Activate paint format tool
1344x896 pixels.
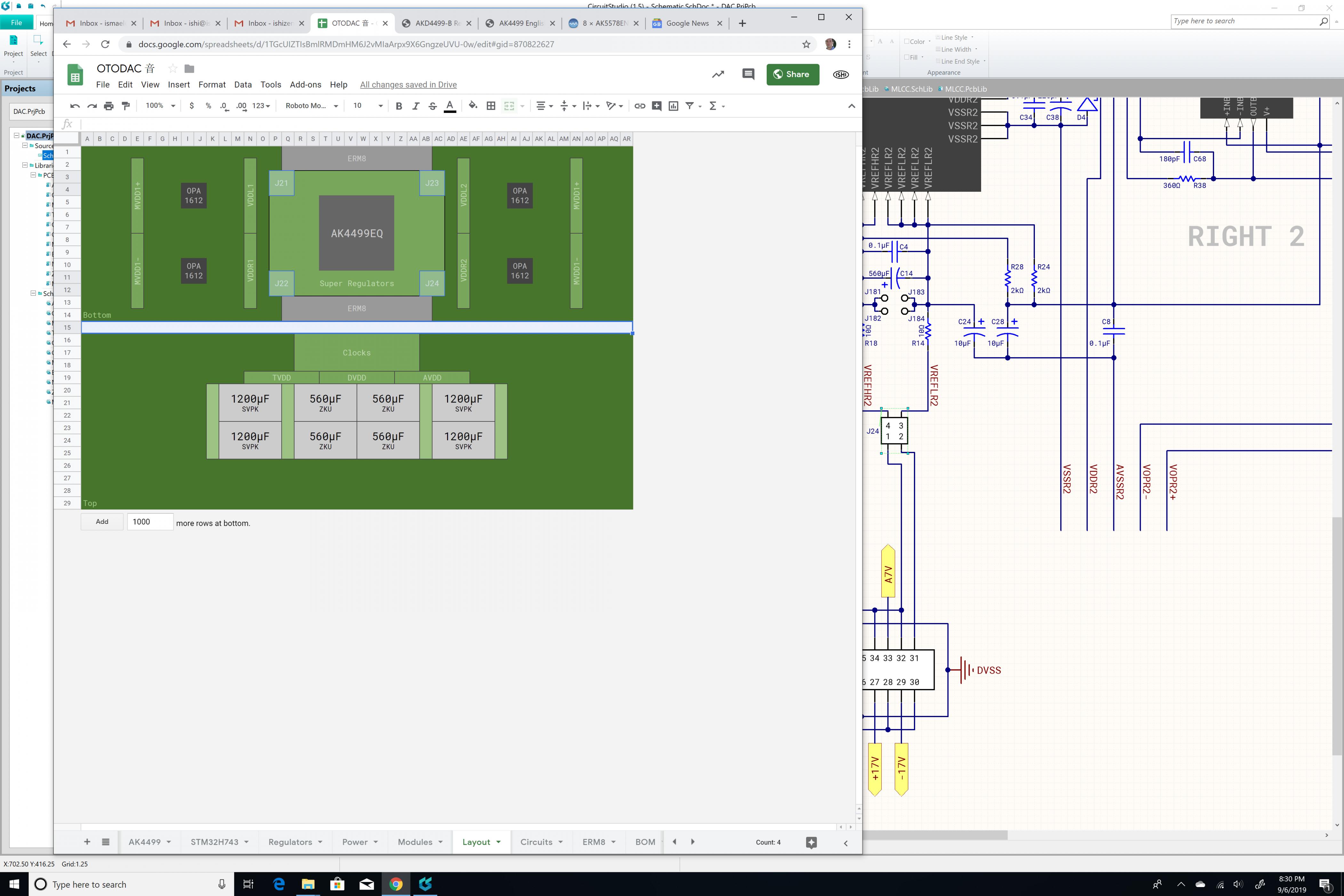click(126, 106)
